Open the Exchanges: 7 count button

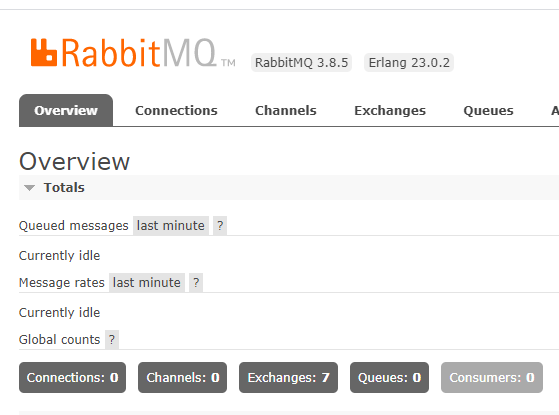288,378
